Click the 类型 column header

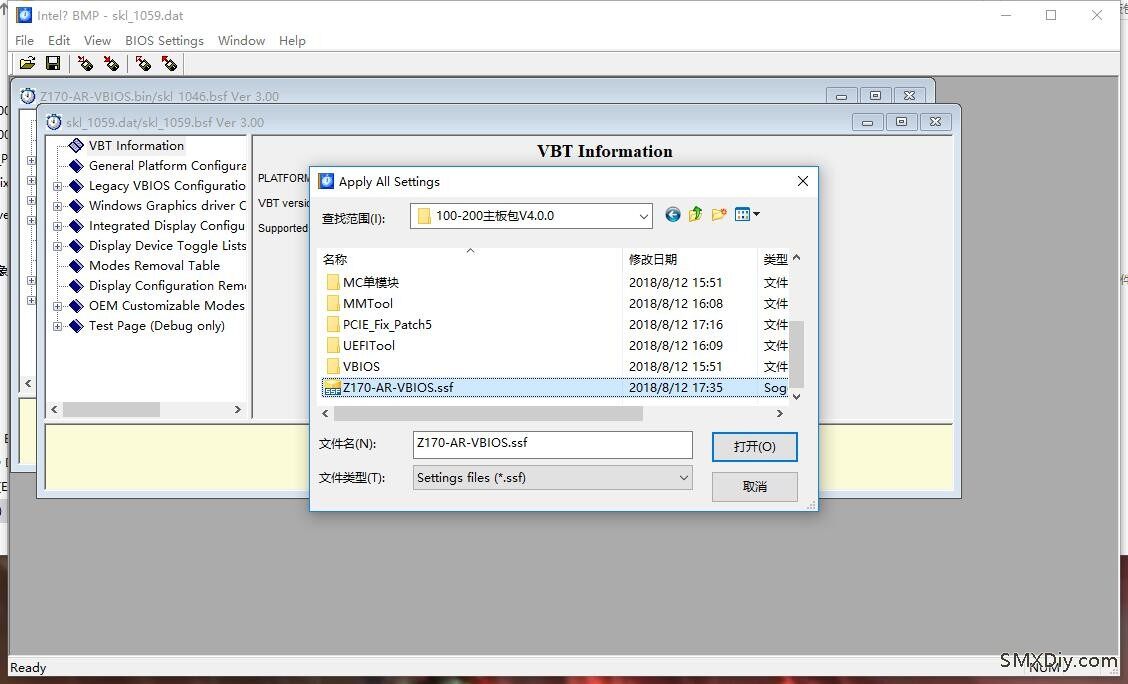775,259
